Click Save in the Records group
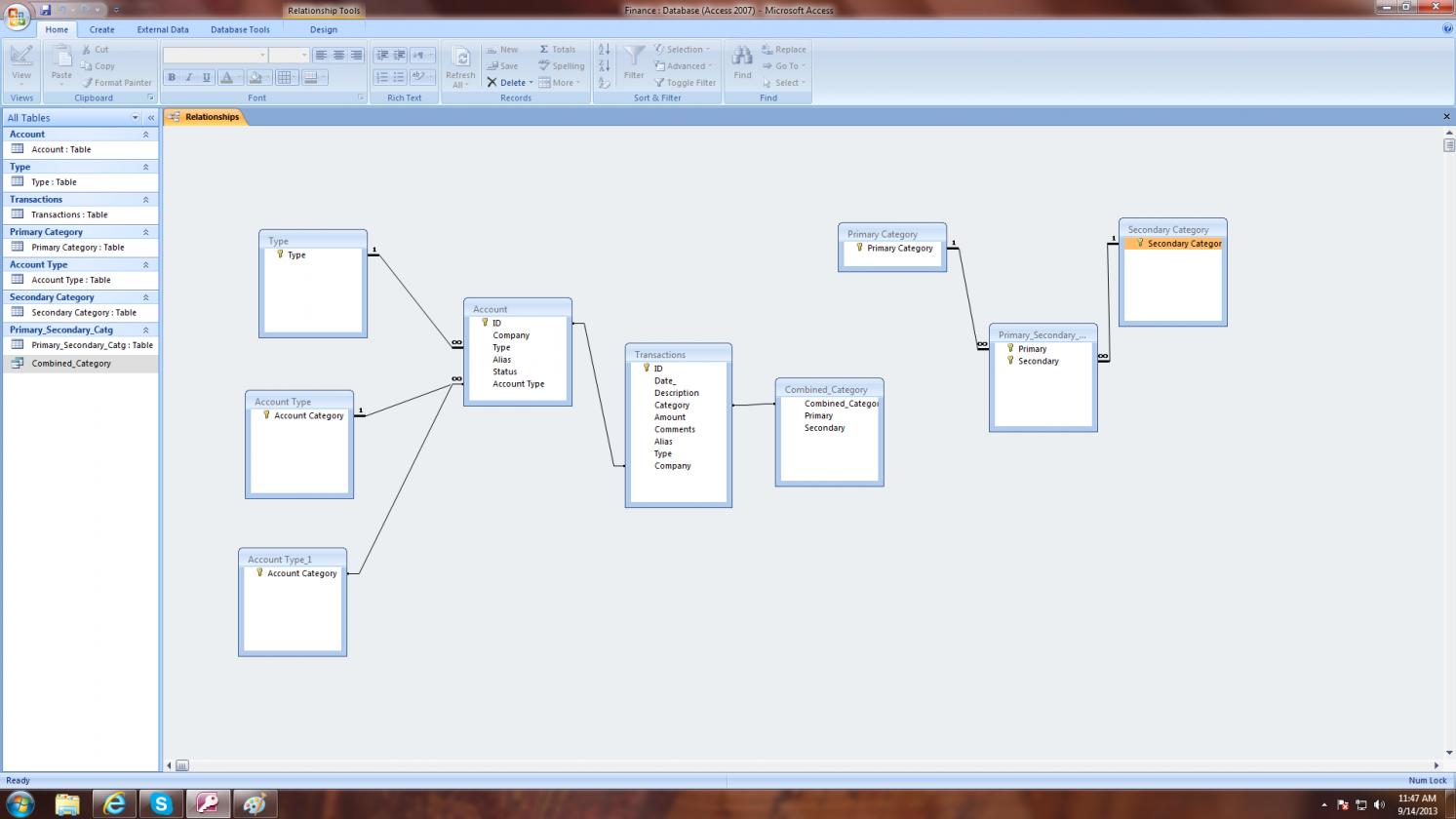This screenshot has width=1456, height=819. [502, 66]
